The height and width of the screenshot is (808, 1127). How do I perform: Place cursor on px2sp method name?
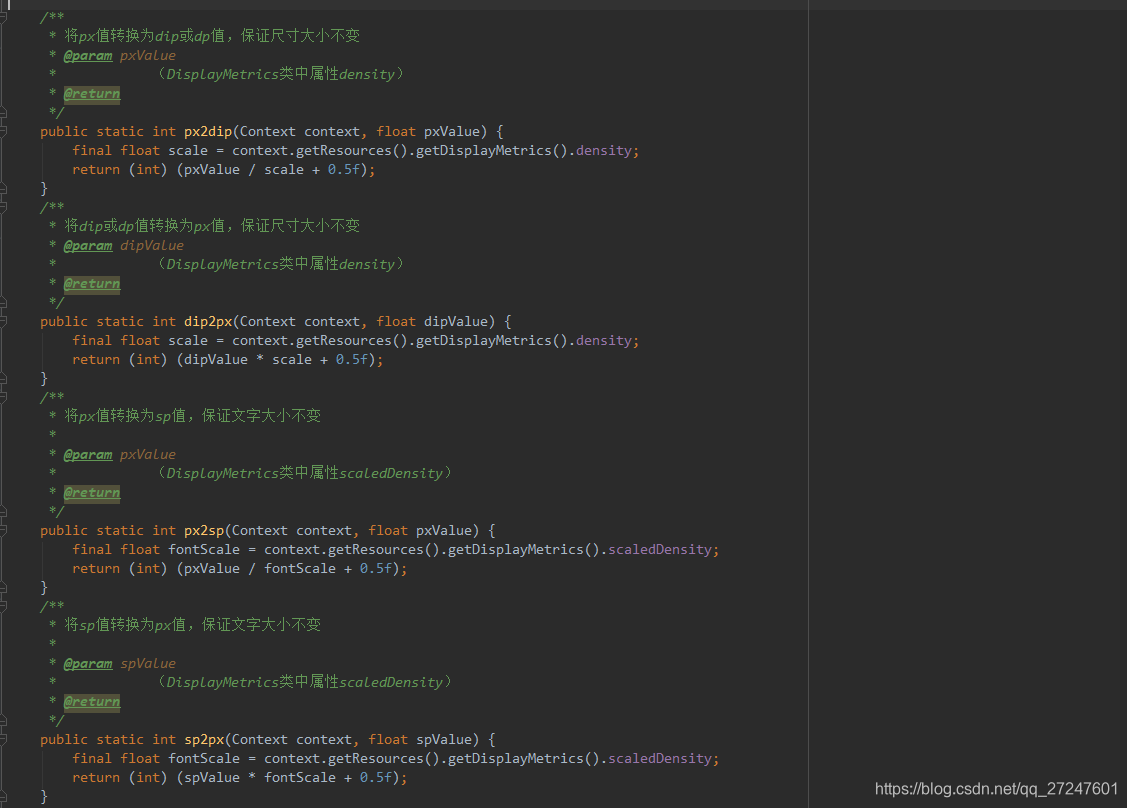[204, 531]
